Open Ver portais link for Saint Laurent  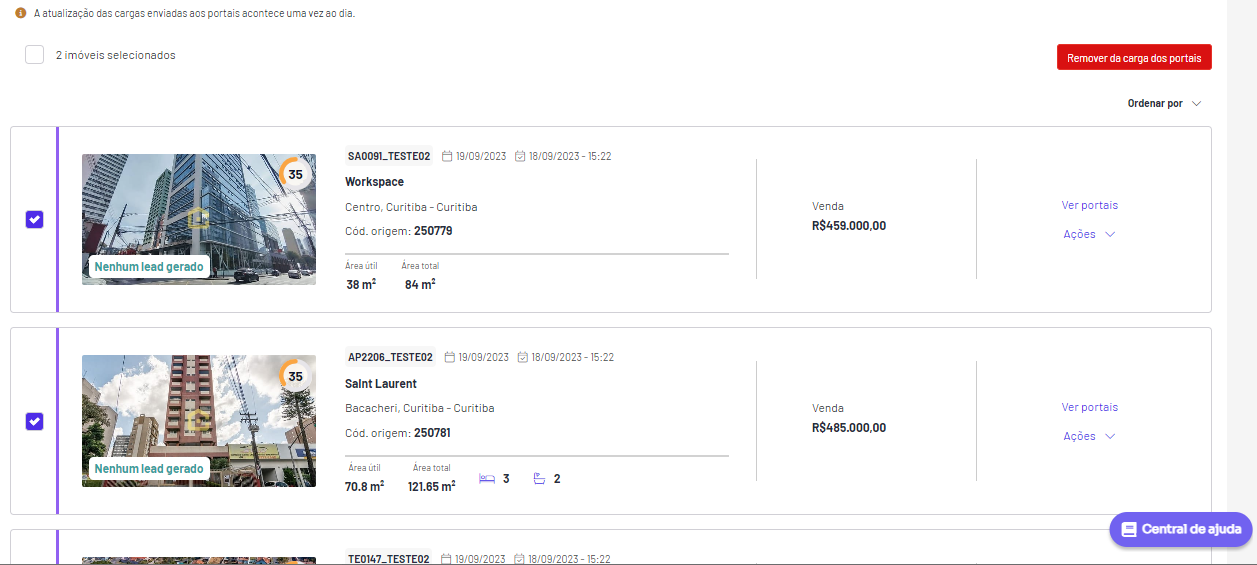click(x=1090, y=407)
